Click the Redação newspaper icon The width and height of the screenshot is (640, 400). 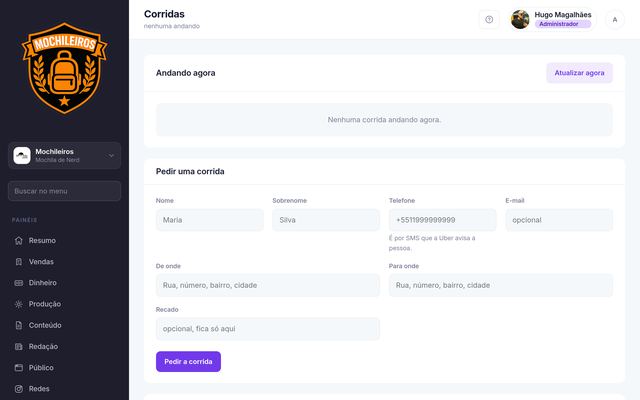tap(19, 347)
